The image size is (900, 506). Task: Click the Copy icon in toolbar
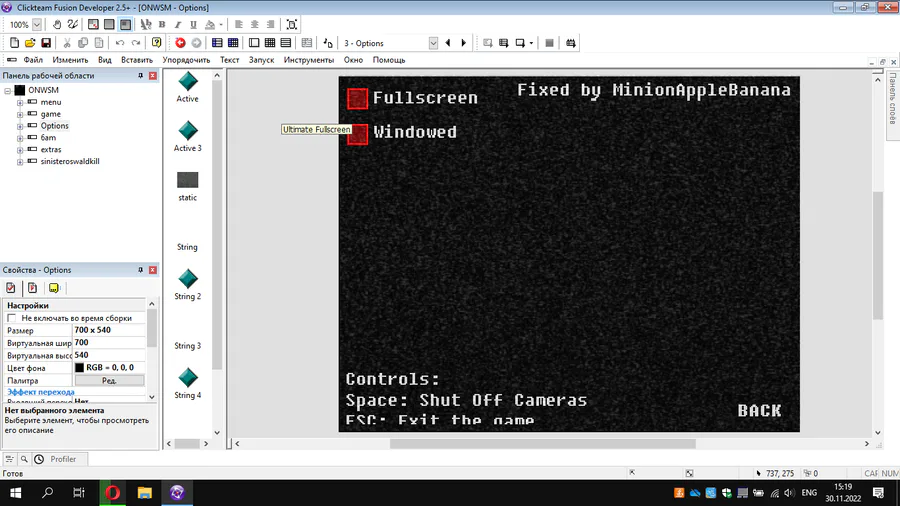(x=83, y=43)
